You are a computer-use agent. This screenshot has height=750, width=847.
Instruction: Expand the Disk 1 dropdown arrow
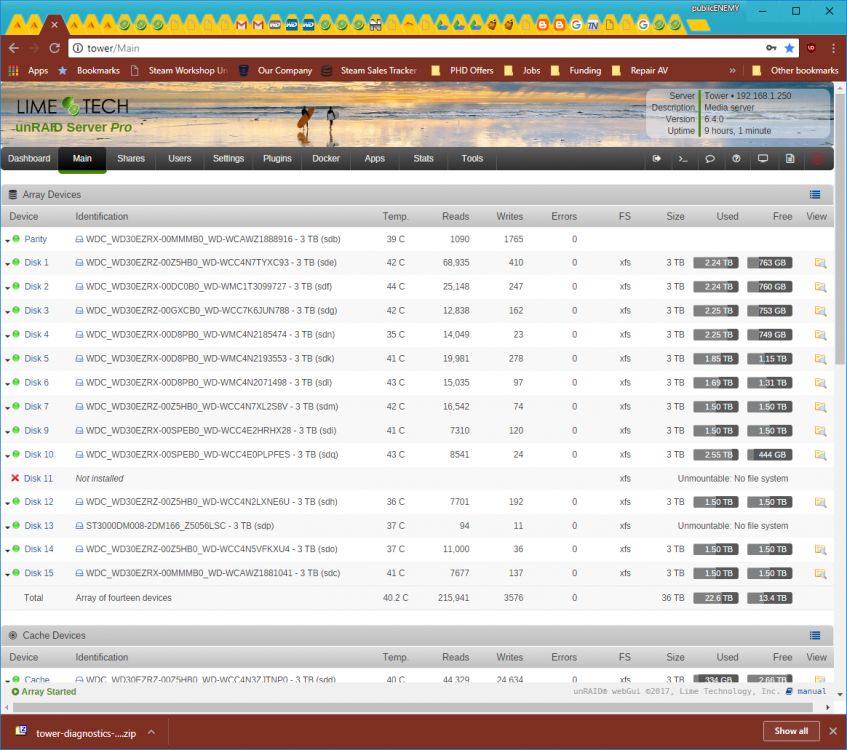[8, 264]
